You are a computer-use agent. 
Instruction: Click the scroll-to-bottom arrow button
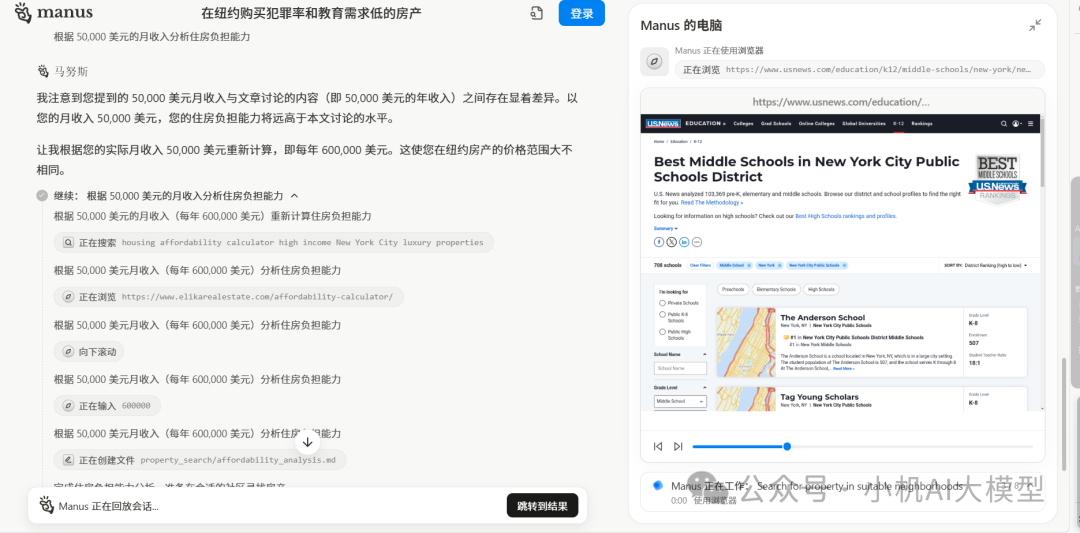308,442
